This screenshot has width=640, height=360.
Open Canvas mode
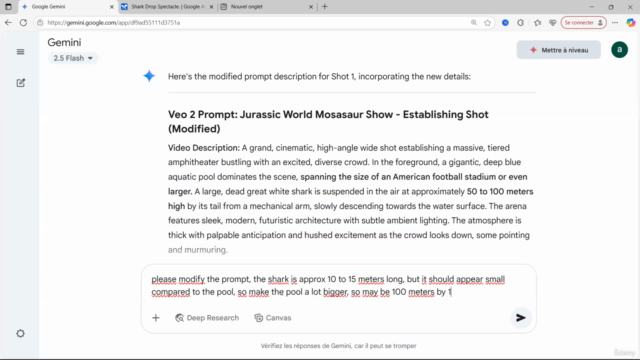pos(273,318)
